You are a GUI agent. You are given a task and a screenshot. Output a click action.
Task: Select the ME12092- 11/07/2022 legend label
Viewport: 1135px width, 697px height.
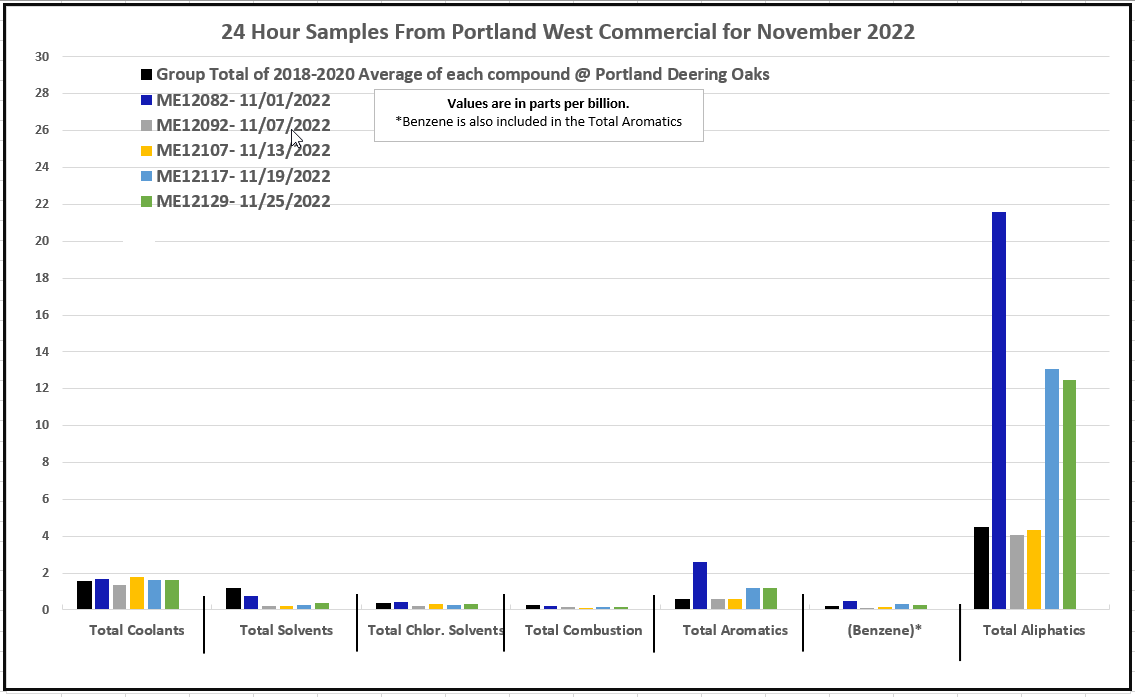pyautogui.click(x=243, y=125)
